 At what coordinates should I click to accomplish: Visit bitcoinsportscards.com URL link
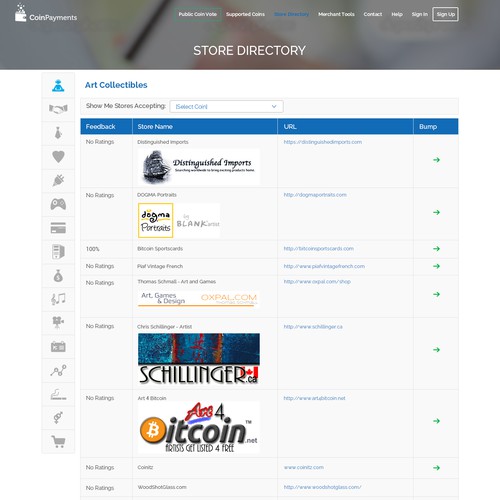click(319, 249)
